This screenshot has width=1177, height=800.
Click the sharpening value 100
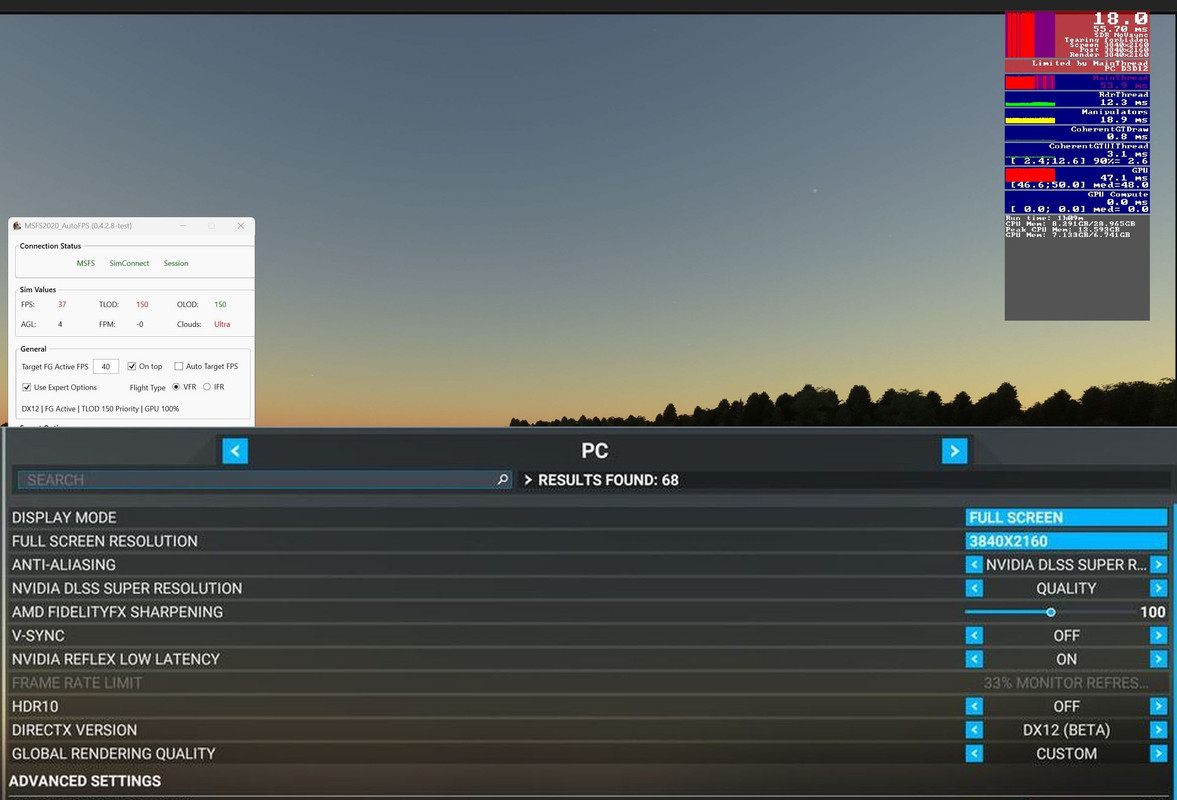pyautogui.click(x=1152, y=612)
